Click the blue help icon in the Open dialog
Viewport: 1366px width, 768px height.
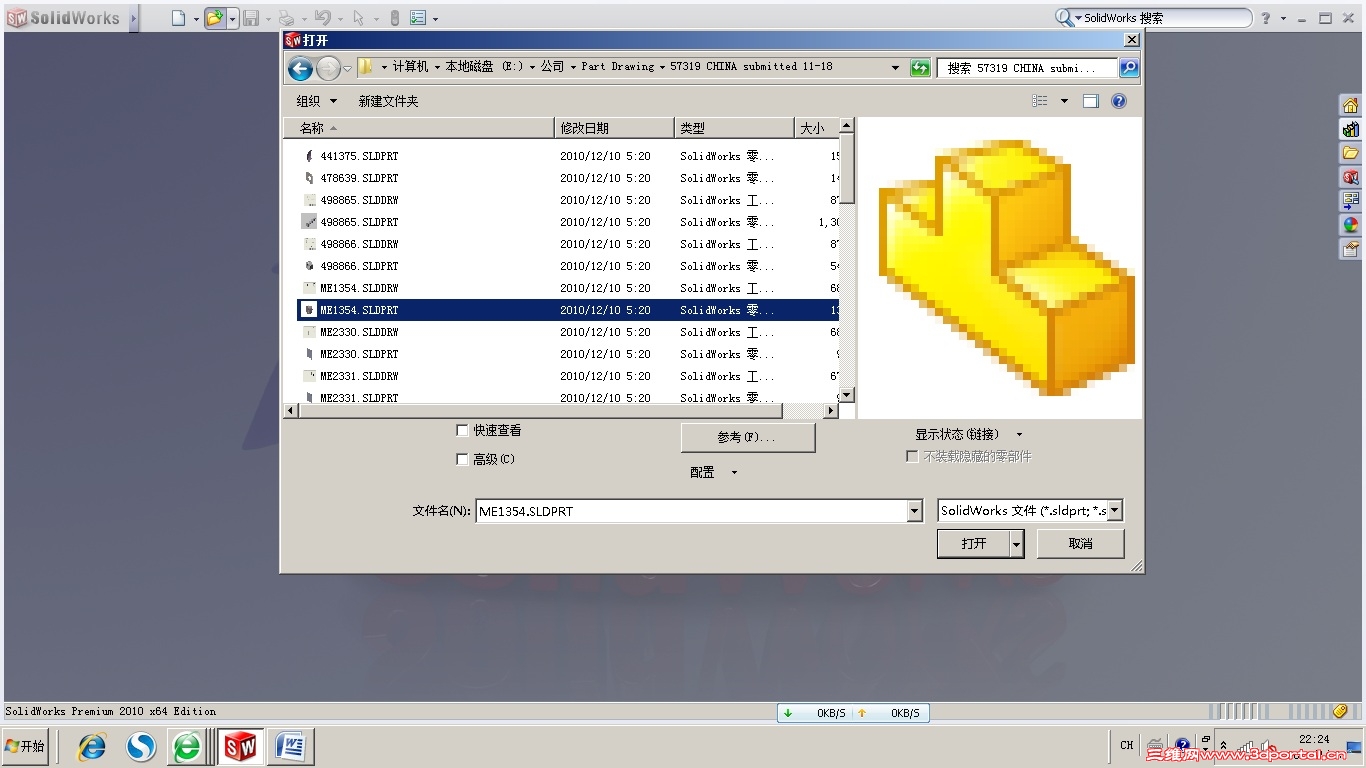(1119, 101)
